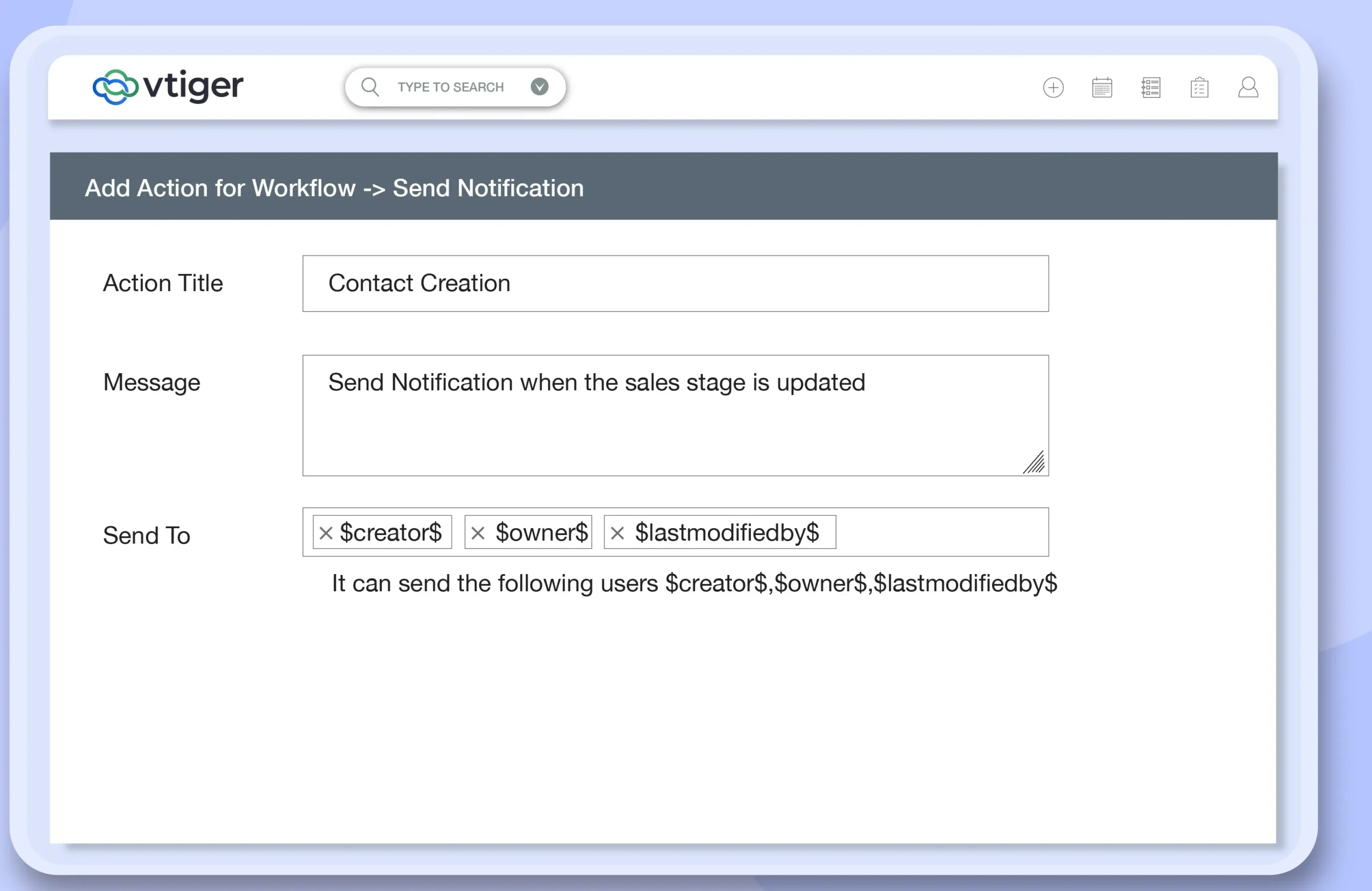Click the vtiger cloud logo
The width and height of the screenshot is (1372, 891).
(115, 87)
